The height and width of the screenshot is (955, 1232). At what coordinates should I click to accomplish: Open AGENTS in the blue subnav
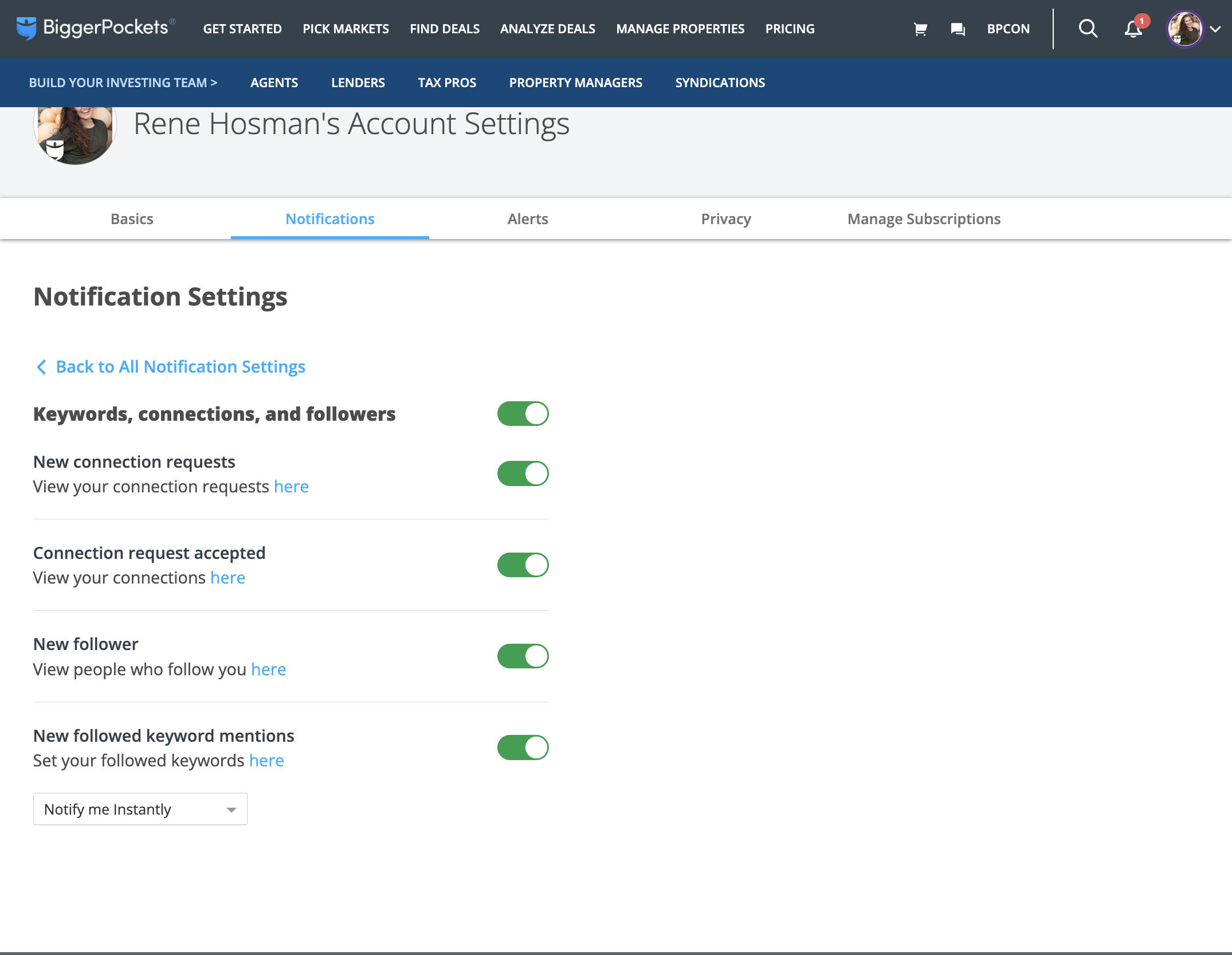pyautogui.click(x=274, y=83)
